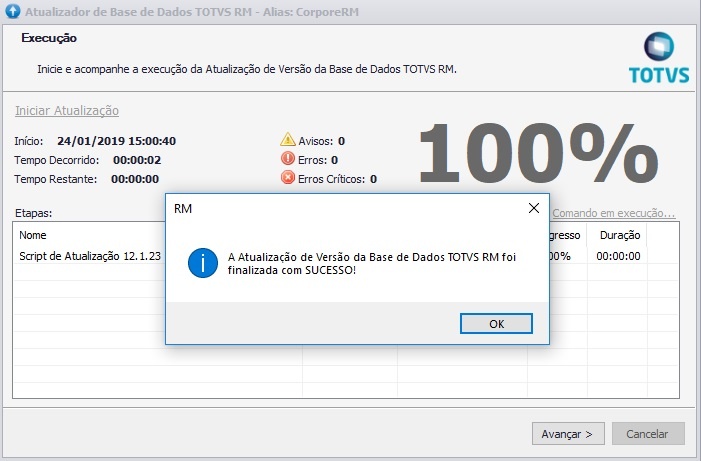Image resolution: width=701 pixels, height=461 pixels.
Task: Click the Etapas label
Action: point(34,213)
